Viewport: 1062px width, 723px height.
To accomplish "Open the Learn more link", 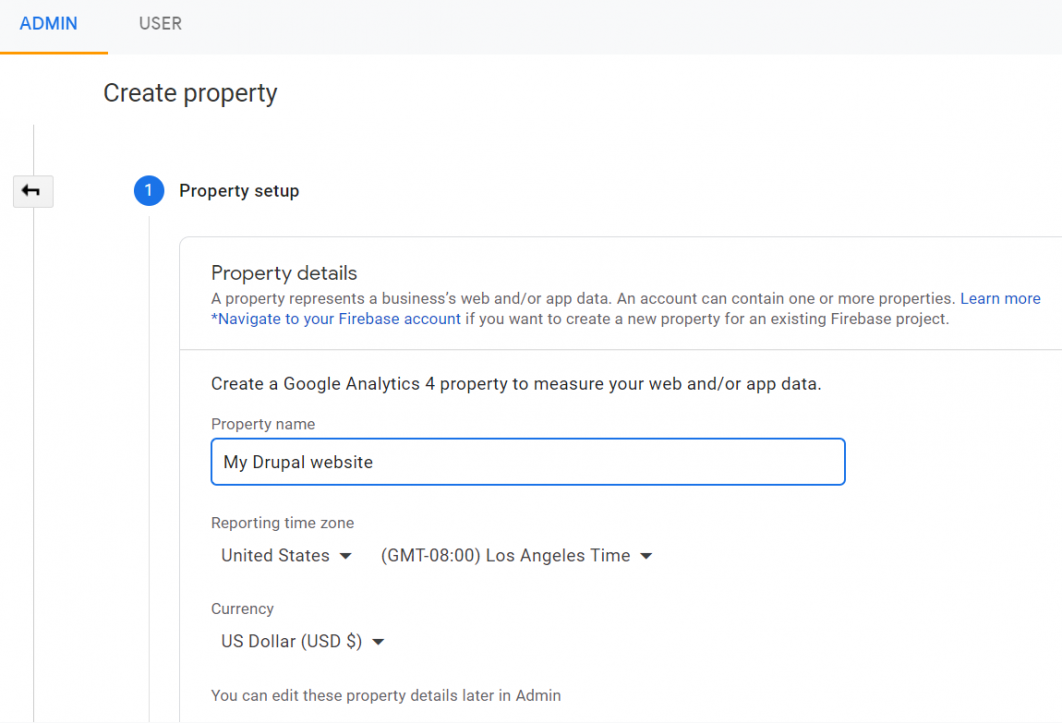I will (1000, 298).
